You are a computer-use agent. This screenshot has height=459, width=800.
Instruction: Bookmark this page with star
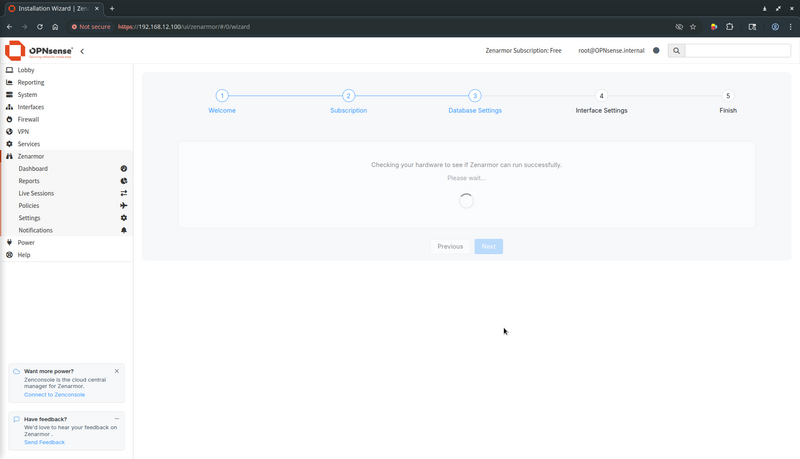[693, 27]
